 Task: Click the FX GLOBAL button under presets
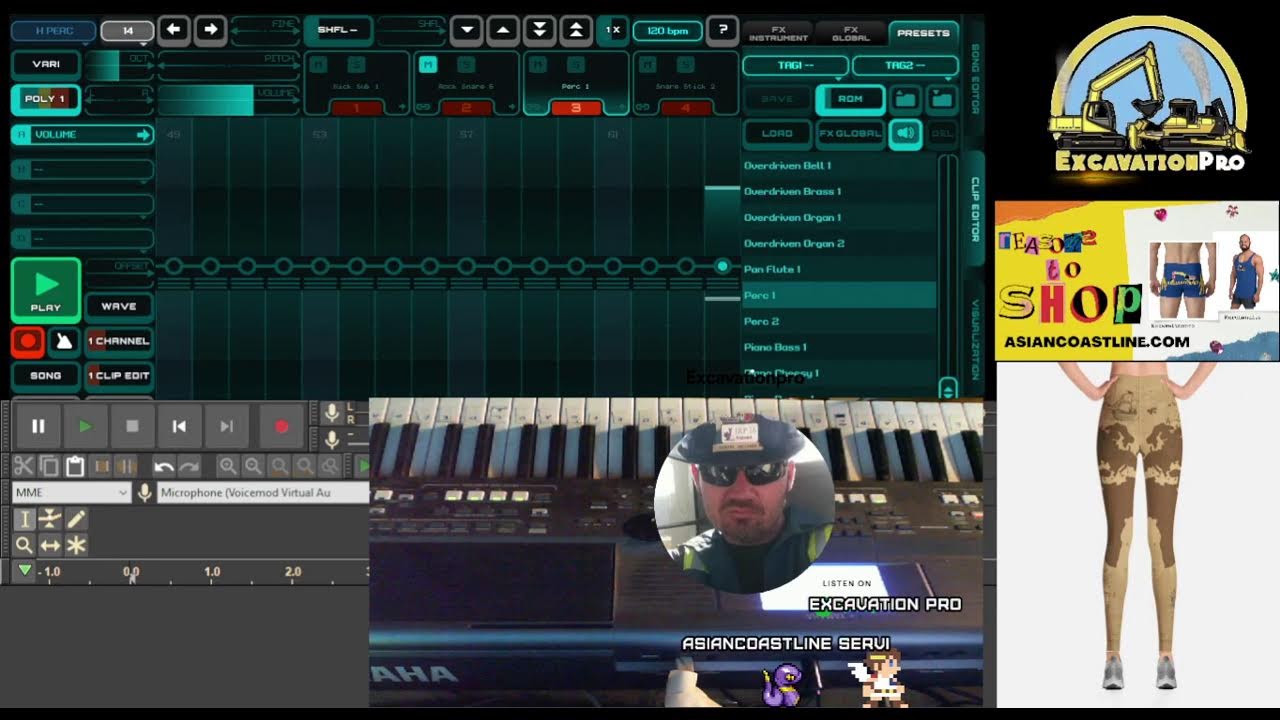(x=850, y=133)
